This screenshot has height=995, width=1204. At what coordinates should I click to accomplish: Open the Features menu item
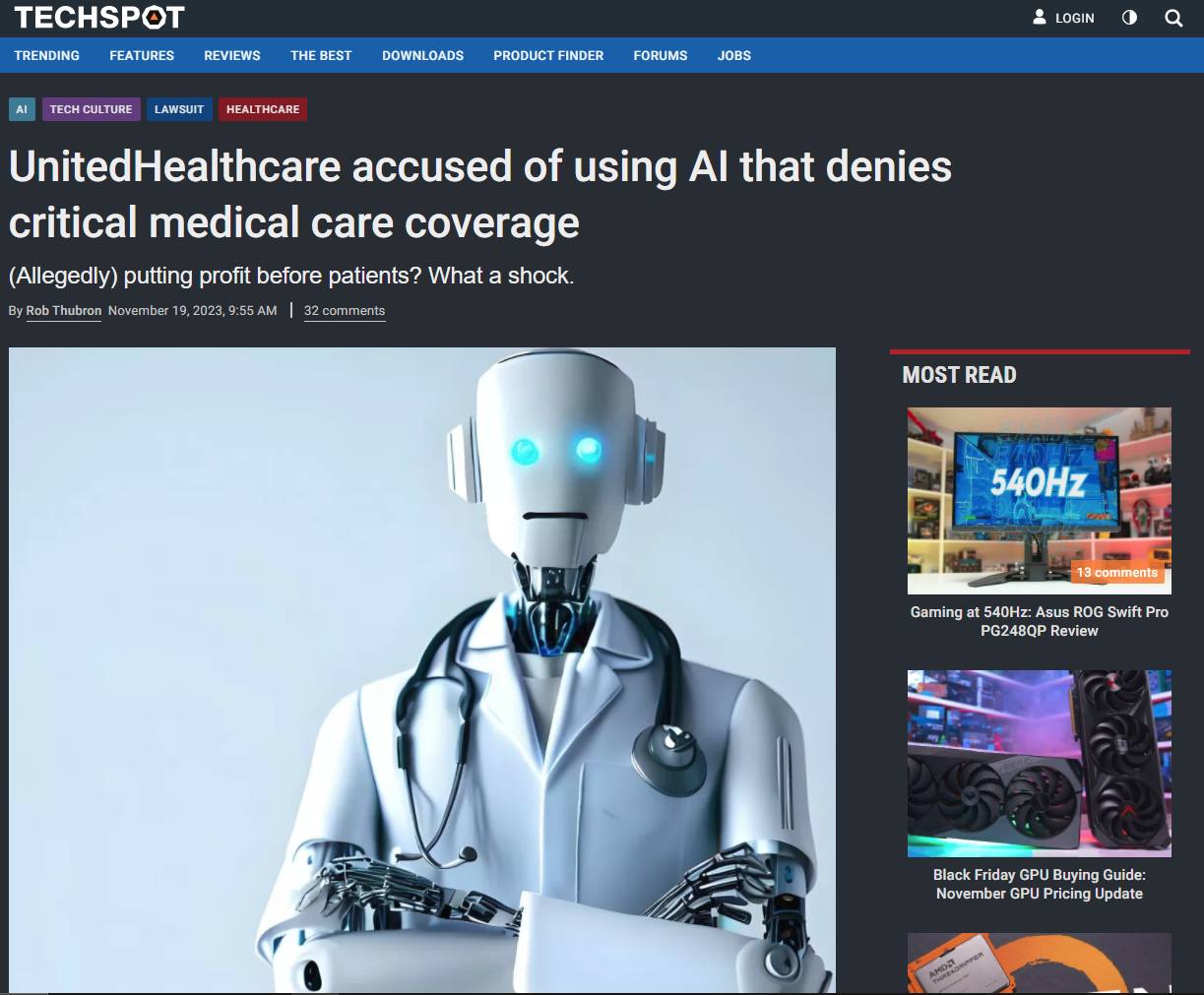[x=142, y=55]
